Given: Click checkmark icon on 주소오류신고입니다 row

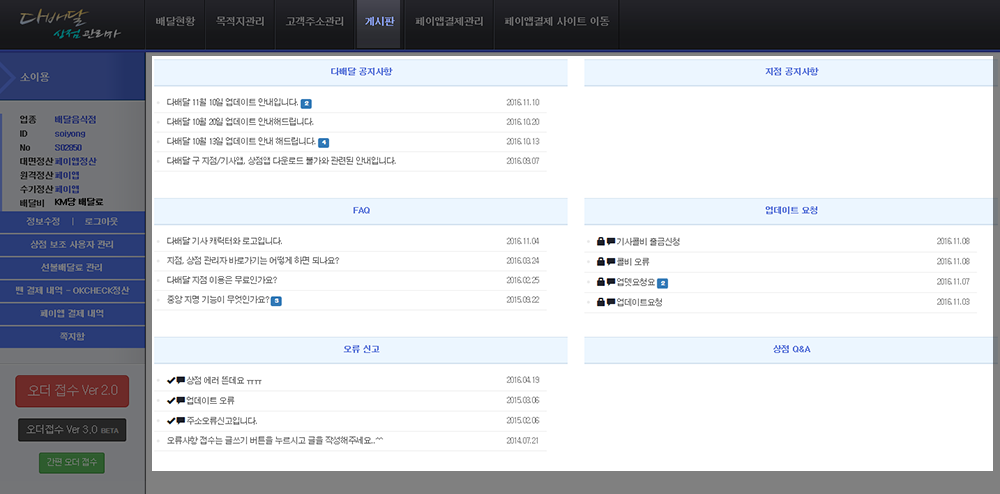Looking at the screenshot, I should coord(171,421).
